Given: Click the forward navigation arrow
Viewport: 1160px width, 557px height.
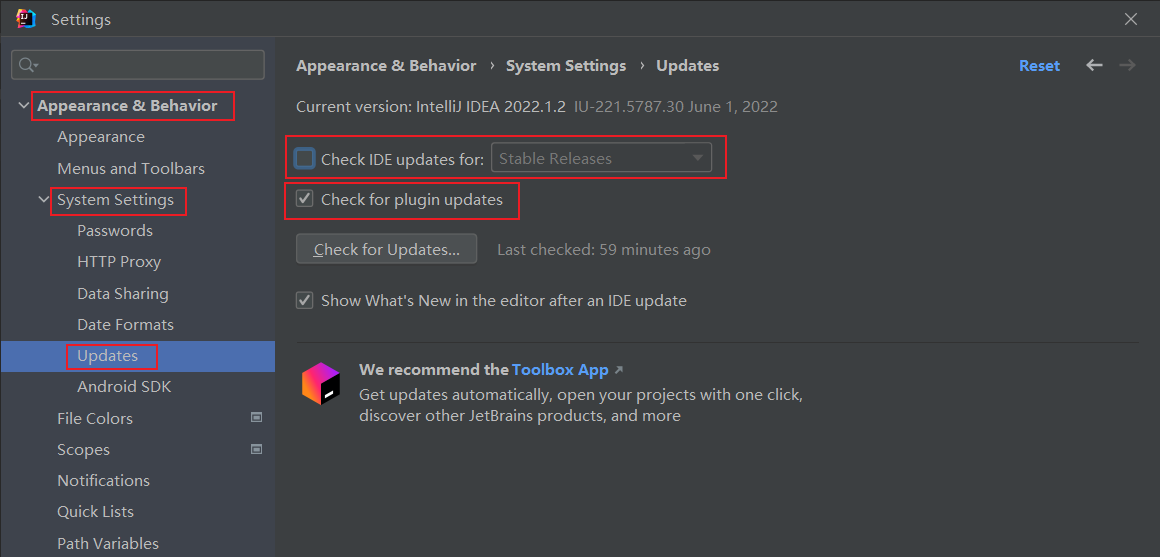Looking at the screenshot, I should pos(1127,65).
